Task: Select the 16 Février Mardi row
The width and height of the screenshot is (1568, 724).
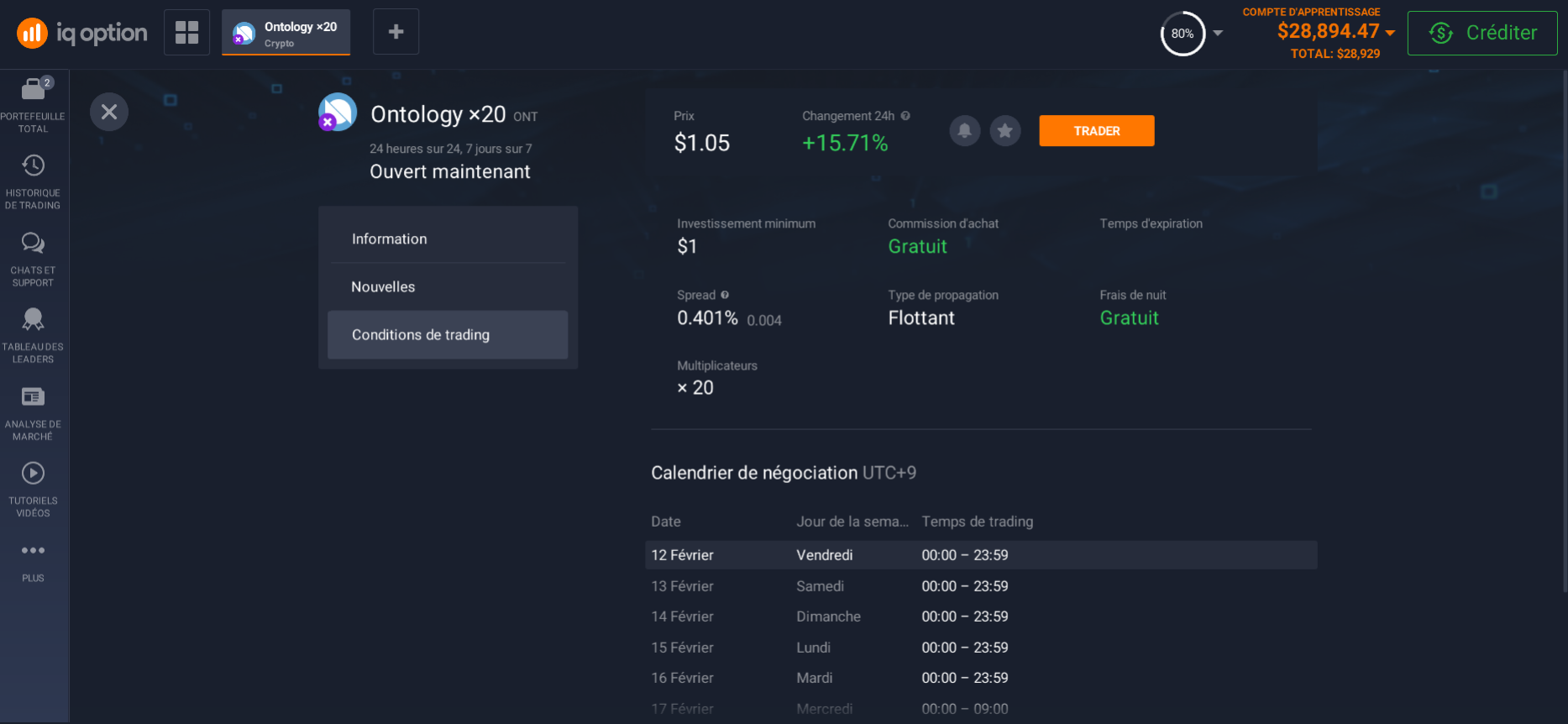Action: tap(981, 678)
